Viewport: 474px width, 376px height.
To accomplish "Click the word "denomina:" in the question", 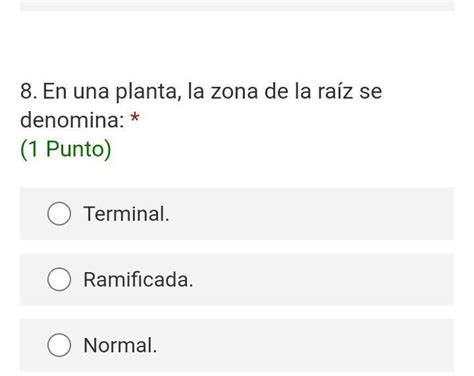I will [x=72, y=120].
